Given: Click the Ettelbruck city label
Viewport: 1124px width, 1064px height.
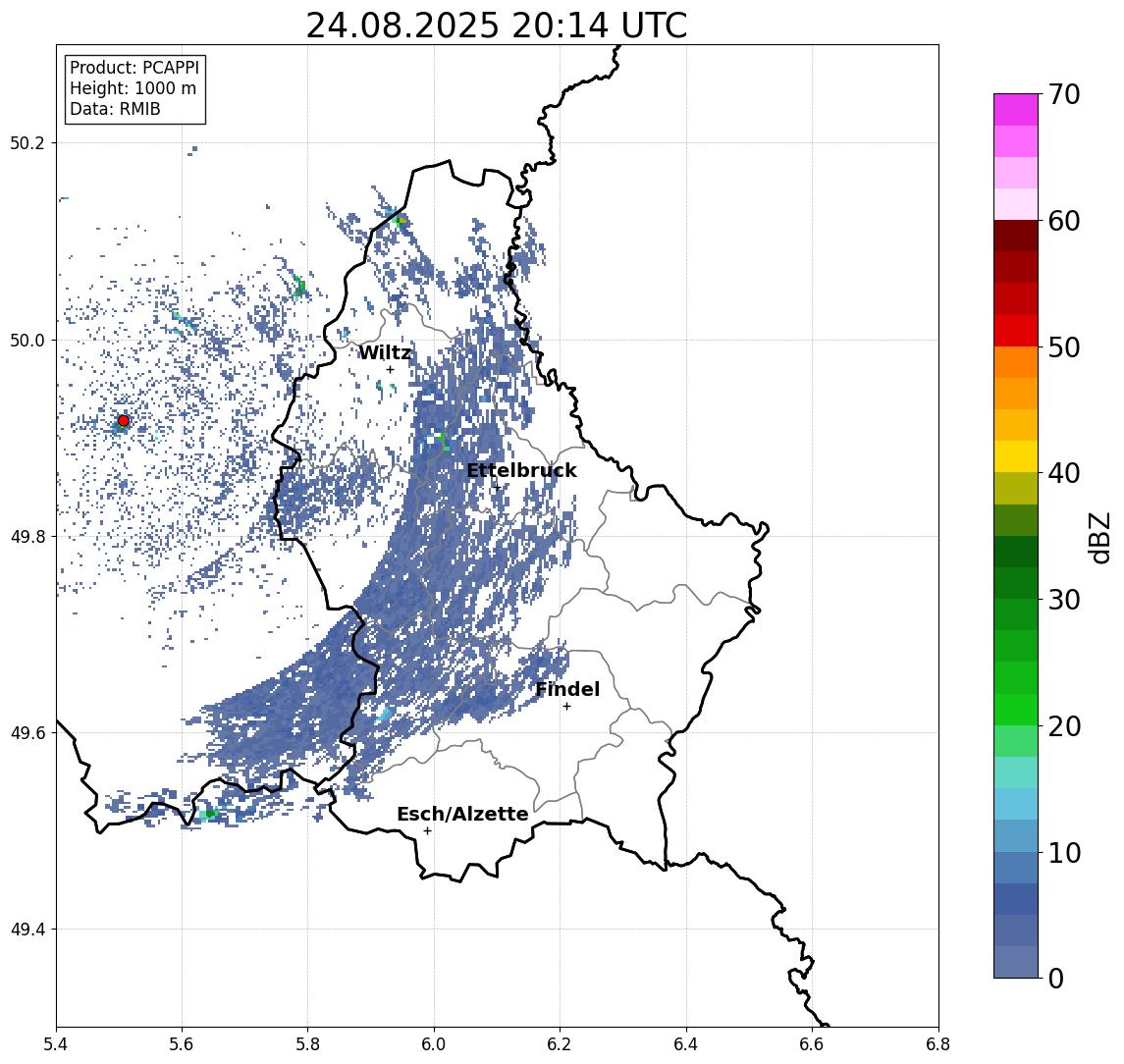Looking at the screenshot, I should [x=521, y=470].
